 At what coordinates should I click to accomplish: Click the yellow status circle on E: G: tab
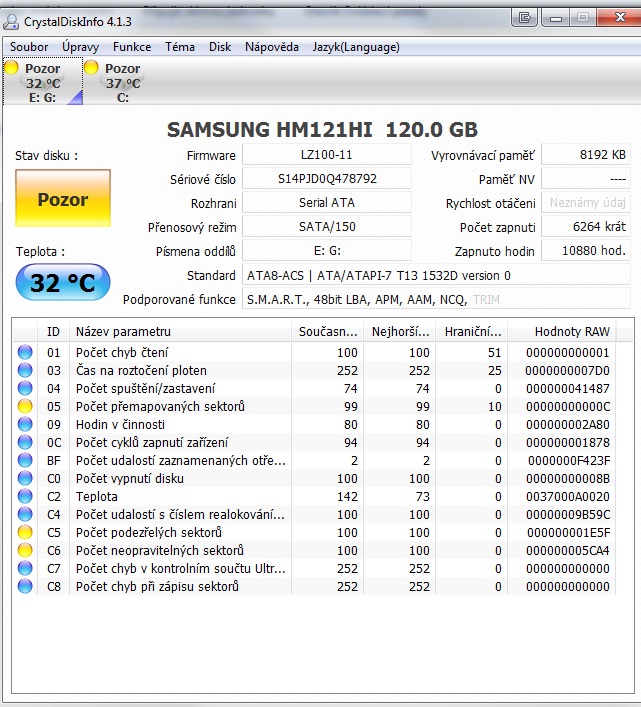(x=11, y=68)
